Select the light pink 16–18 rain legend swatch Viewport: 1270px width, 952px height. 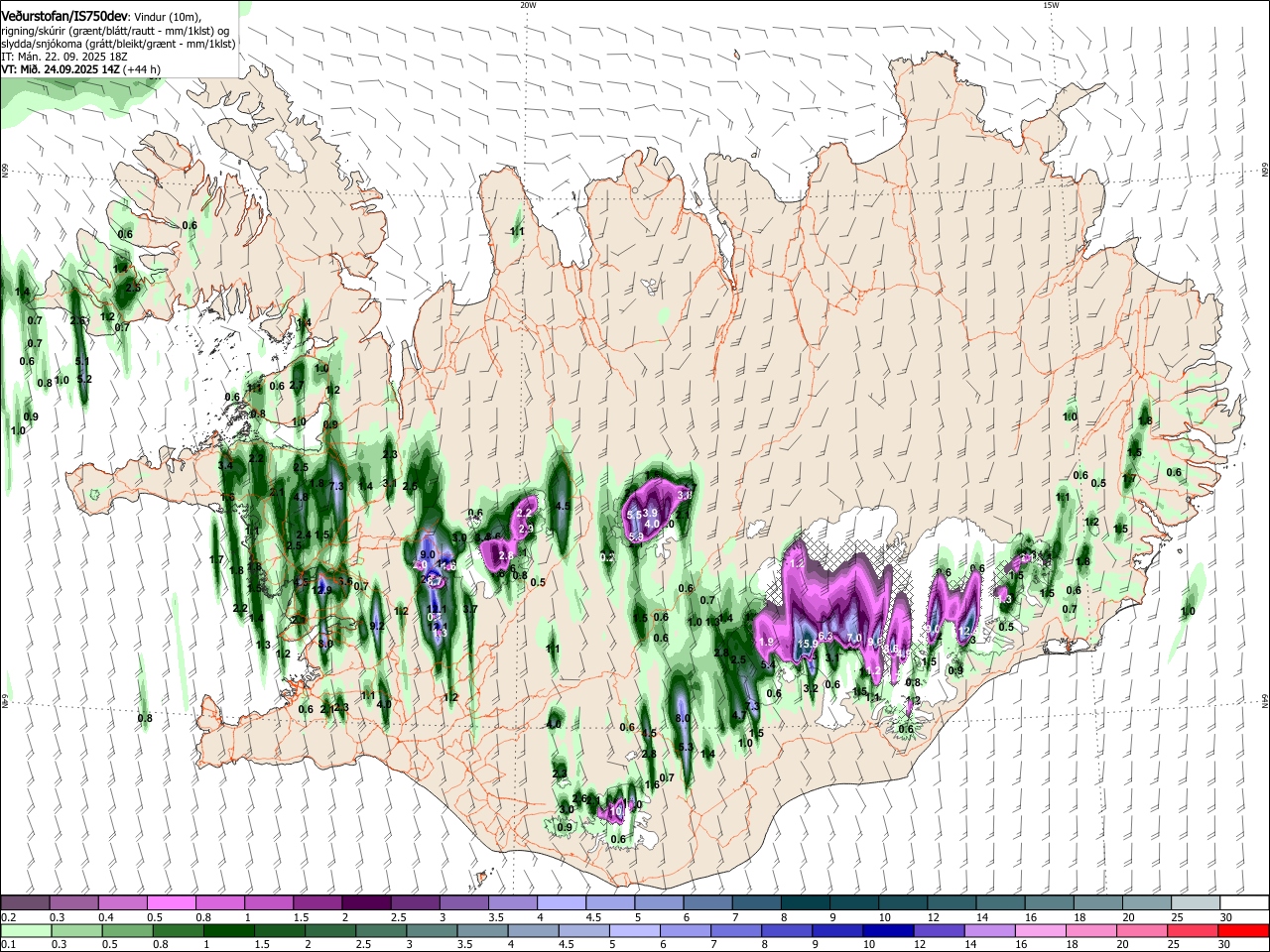click(1040, 930)
